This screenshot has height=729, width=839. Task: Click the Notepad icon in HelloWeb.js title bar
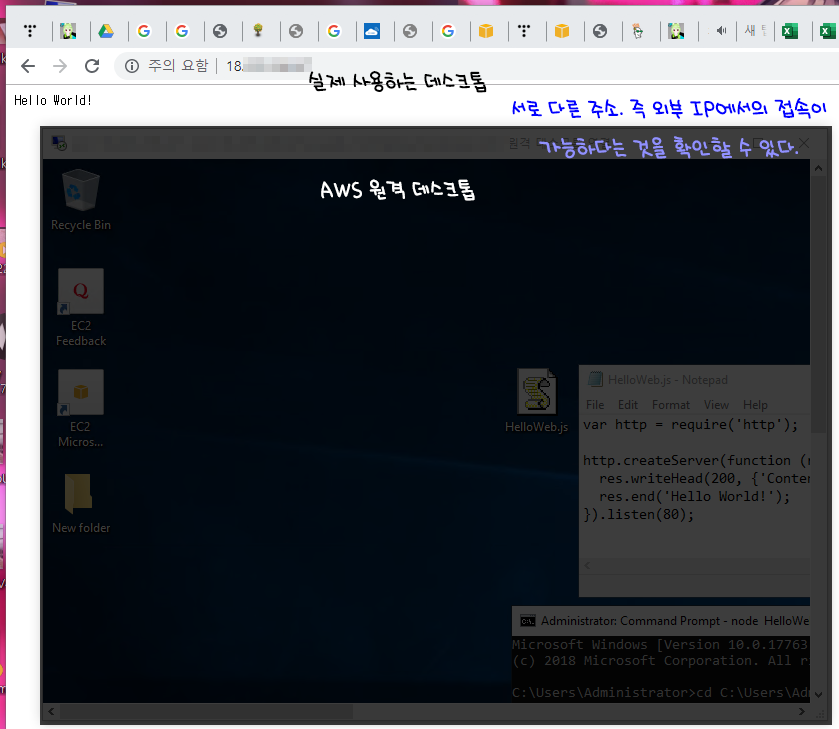(595, 379)
